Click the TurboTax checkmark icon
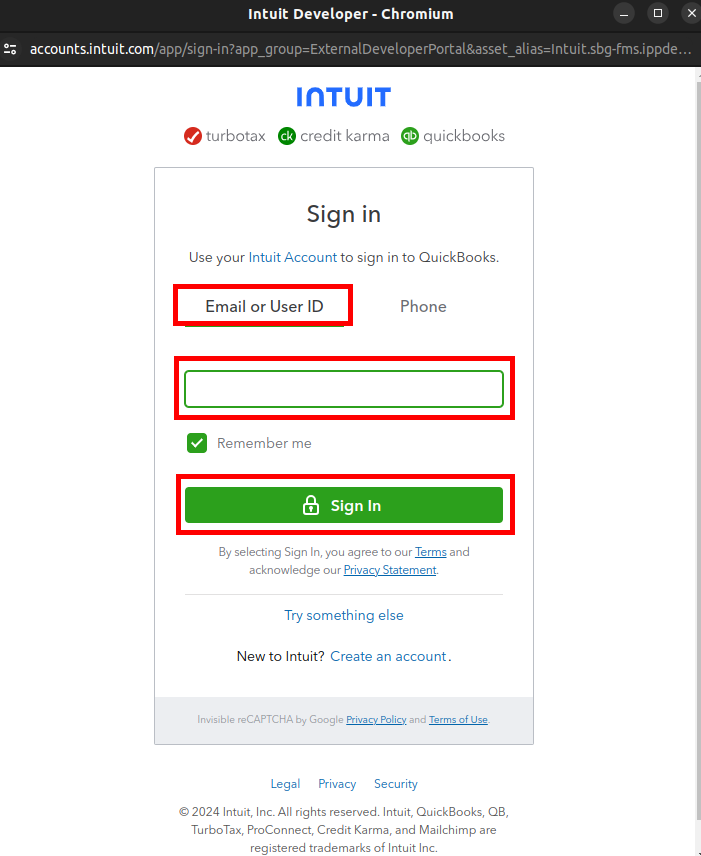This screenshot has height=856, width=701. point(193,136)
